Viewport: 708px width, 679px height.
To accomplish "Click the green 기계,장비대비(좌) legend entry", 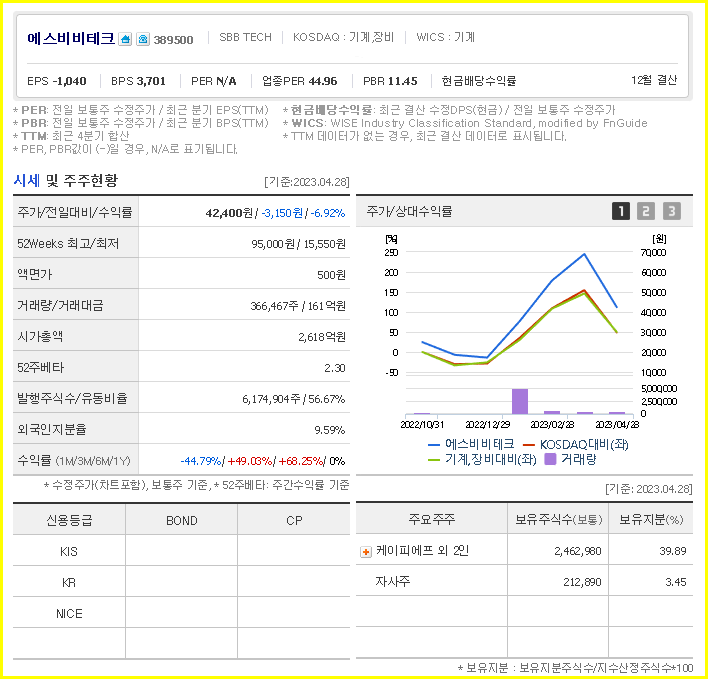I will pos(482,460).
